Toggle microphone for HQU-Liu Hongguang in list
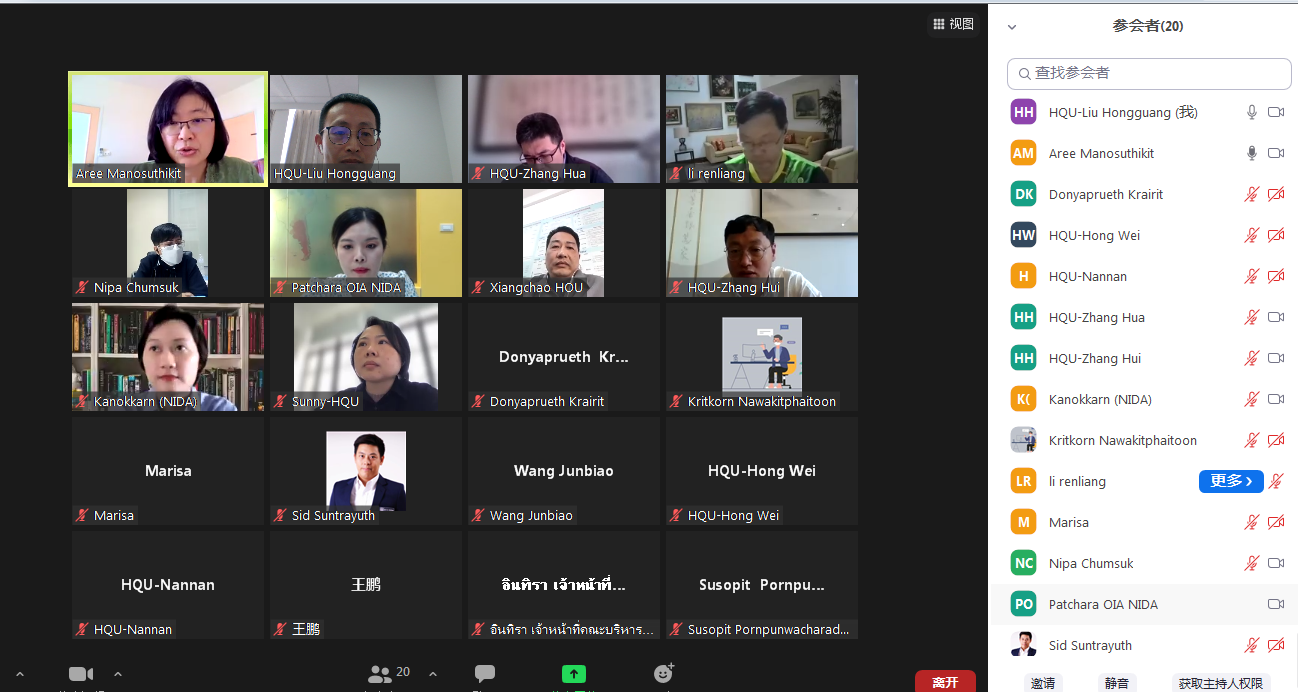The image size is (1298, 692). click(1251, 112)
